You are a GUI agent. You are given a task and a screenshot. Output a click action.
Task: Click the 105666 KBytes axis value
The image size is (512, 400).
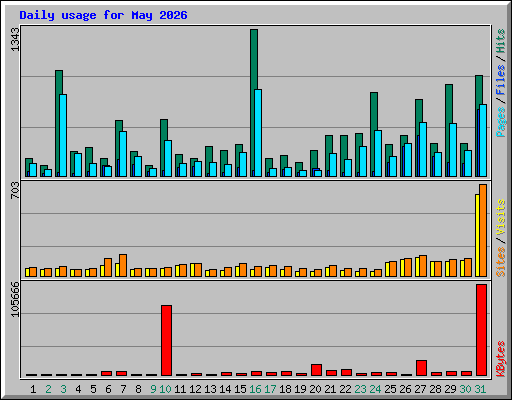tap(15, 299)
